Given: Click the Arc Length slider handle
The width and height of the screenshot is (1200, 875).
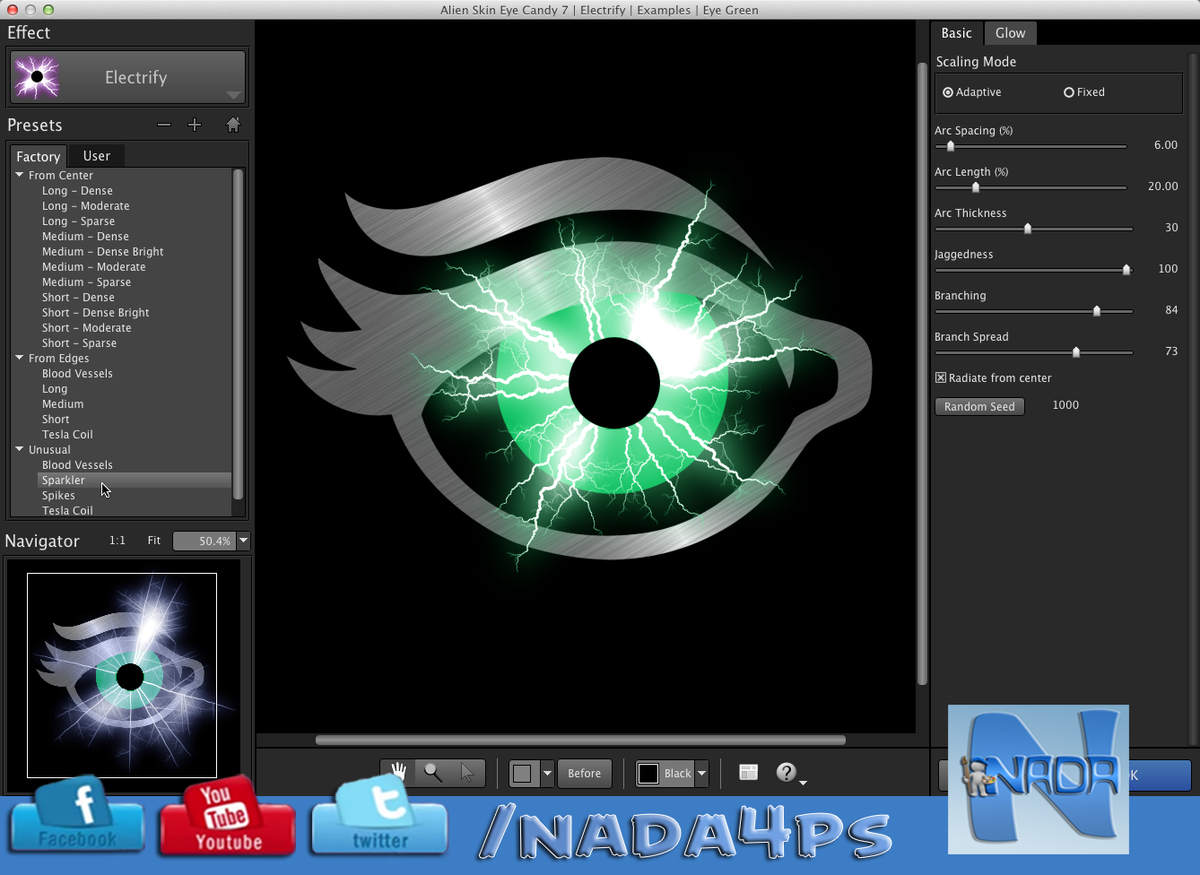Looking at the screenshot, I should [x=975, y=187].
